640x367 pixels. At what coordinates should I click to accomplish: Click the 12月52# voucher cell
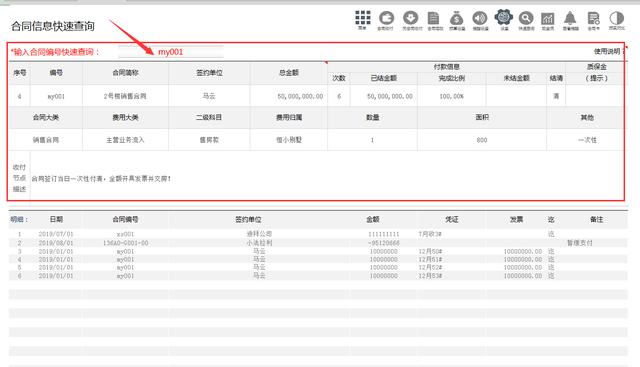click(430, 267)
